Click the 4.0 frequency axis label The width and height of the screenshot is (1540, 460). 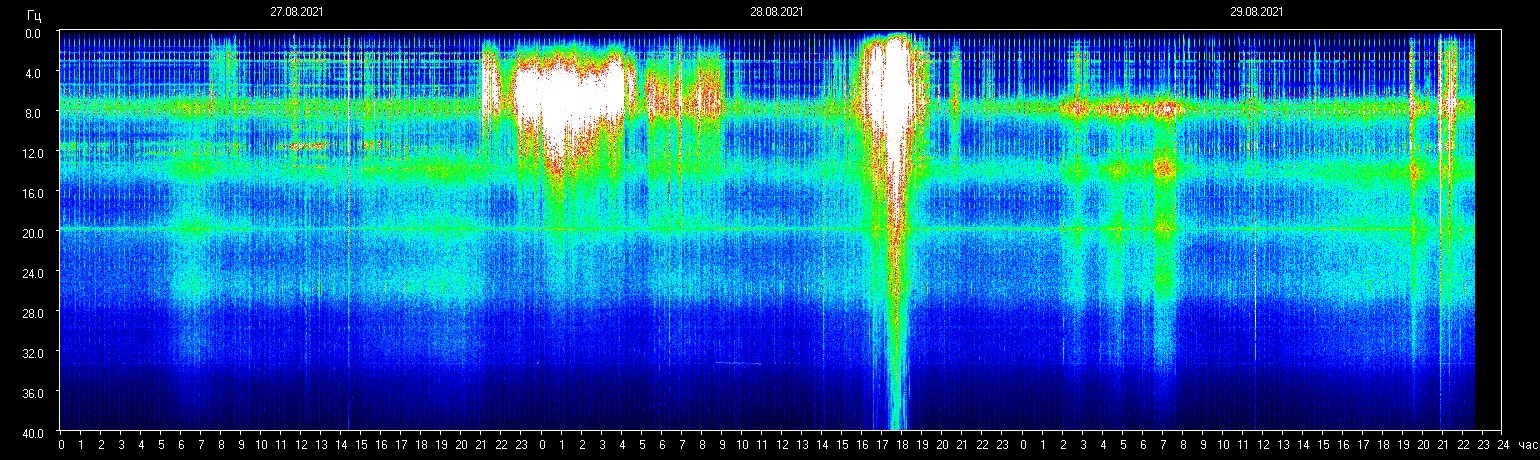click(34, 73)
